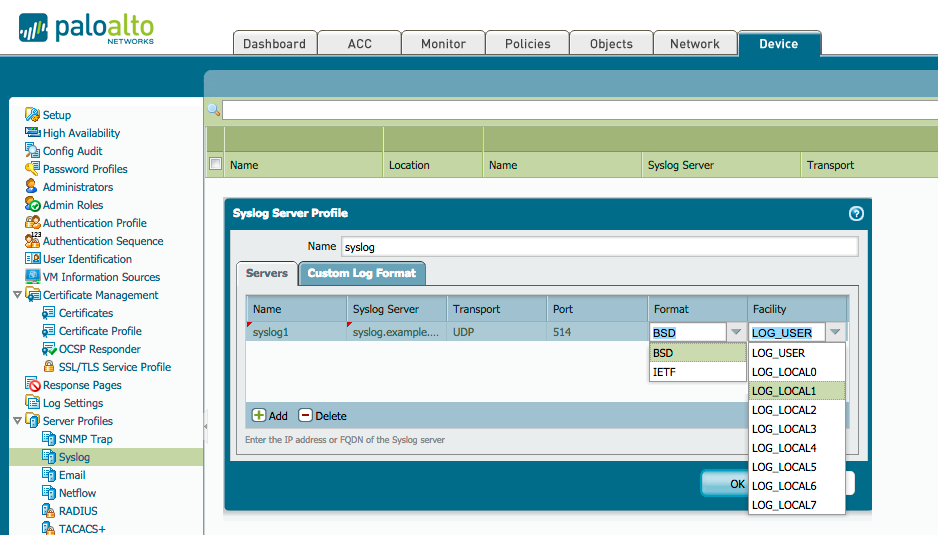Collapse the Server Profiles tree node

click(x=17, y=421)
